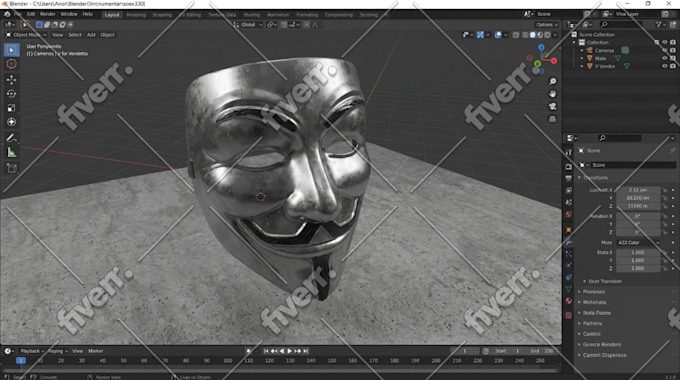Screen dimensions: 680x380
Task: Toggle rendered viewport shading mode
Action: coord(547,35)
